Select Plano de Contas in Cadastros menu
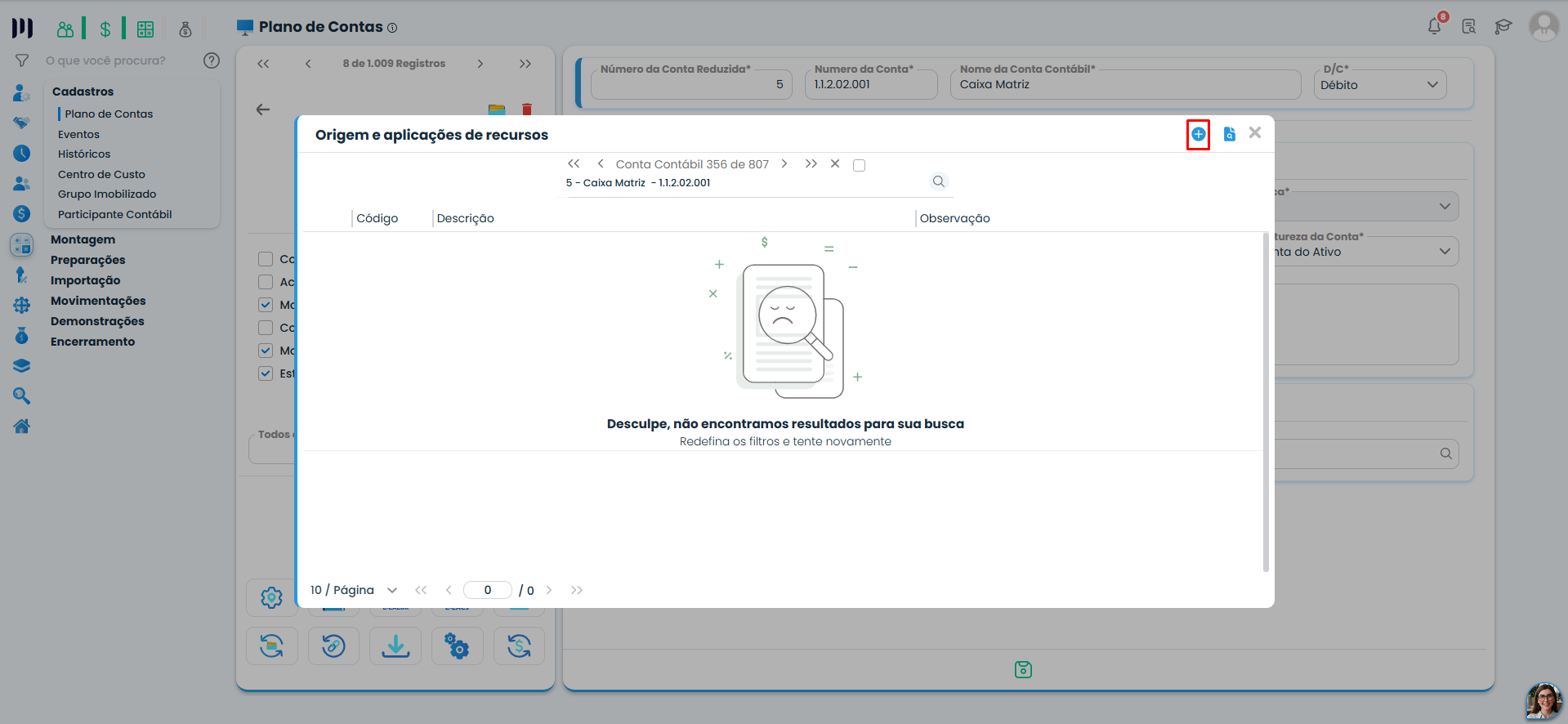The height and width of the screenshot is (724, 1568). (109, 114)
